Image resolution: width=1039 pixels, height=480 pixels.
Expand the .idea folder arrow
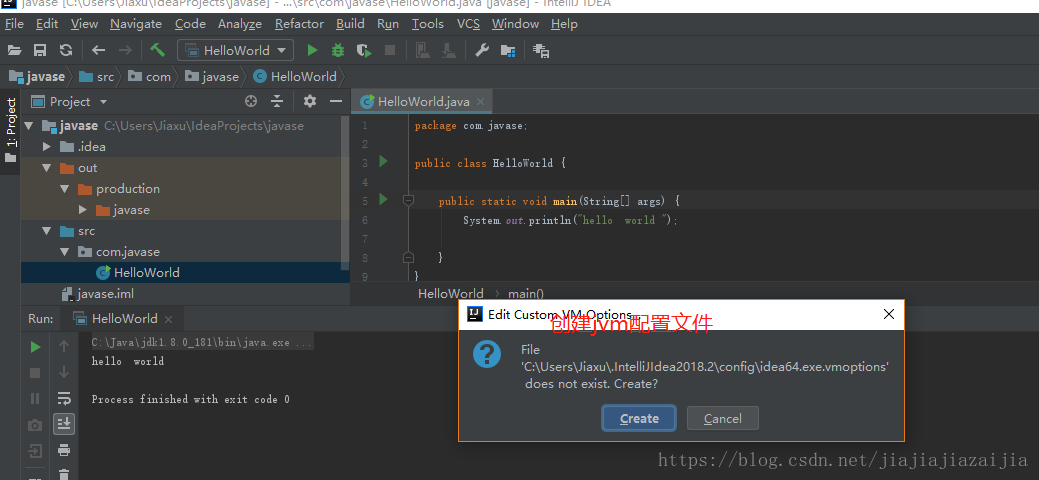coord(46,147)
